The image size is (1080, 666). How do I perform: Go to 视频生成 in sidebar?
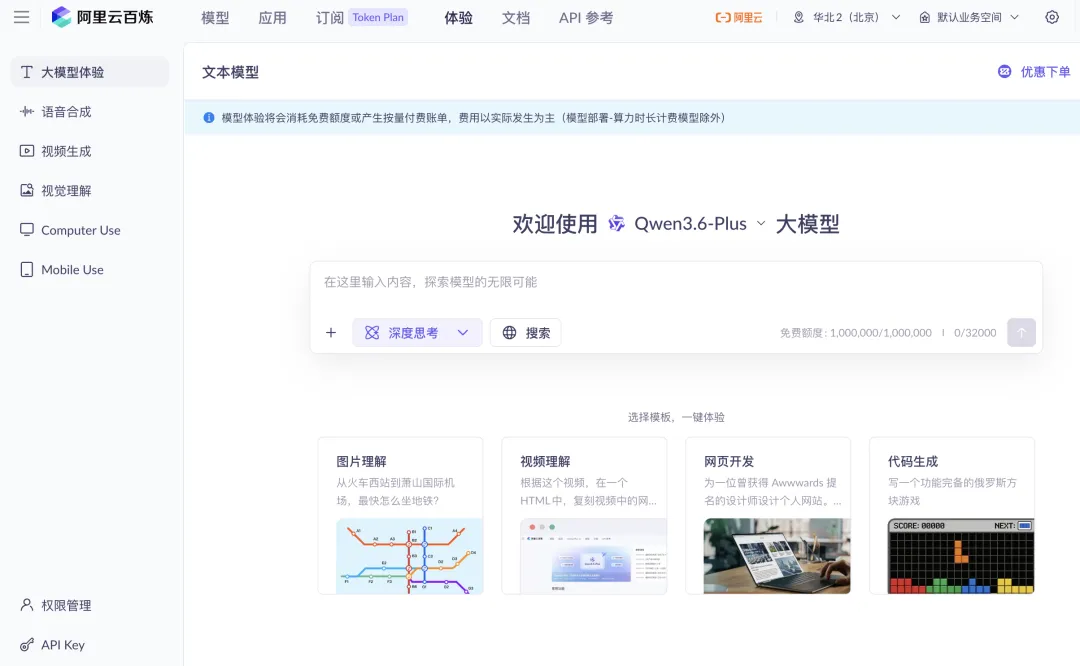[90, 151]
